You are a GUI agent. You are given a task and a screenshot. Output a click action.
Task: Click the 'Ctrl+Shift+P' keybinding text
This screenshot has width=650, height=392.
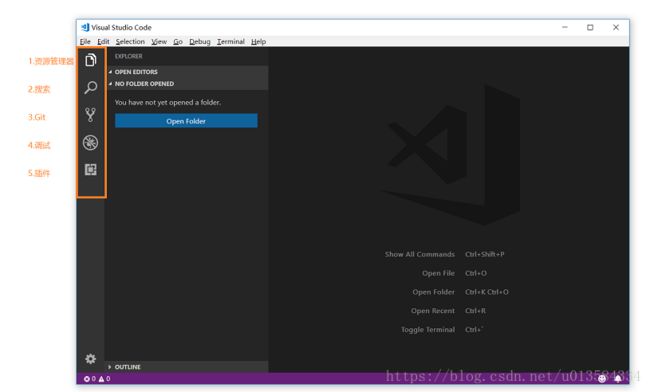coord(485,254)
